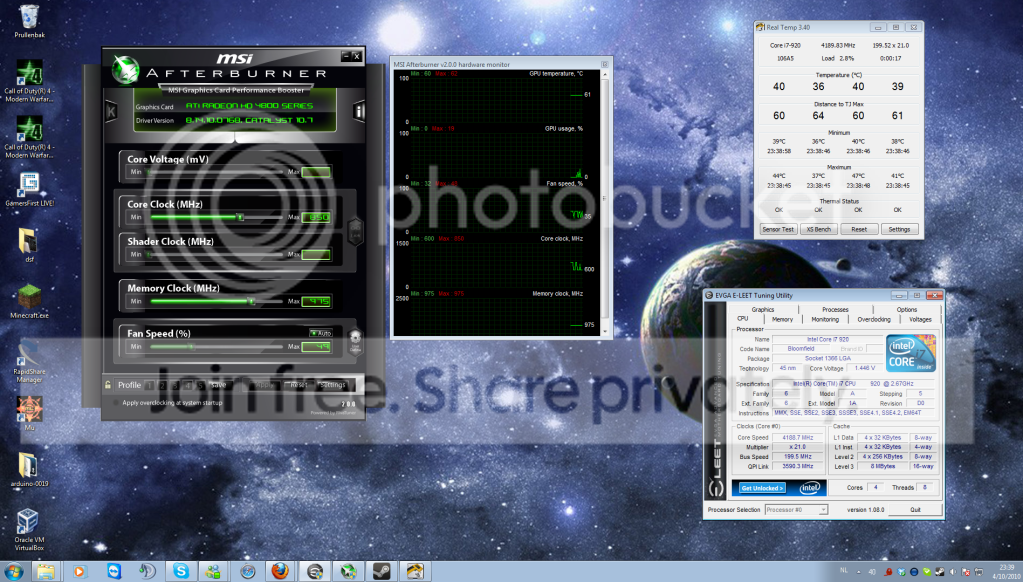Open Skype from the taskbar
The height and width of the screenshot is (582, 1023).
pos(180,572)
